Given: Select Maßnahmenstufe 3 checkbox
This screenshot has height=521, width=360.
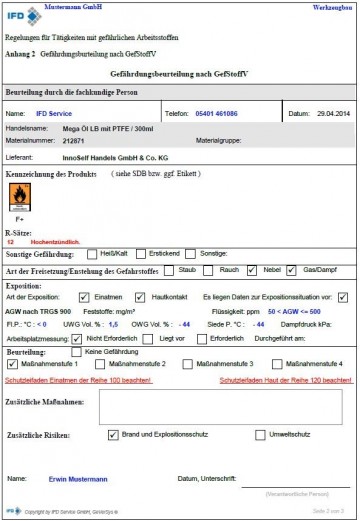Looking at the screenshot, I should [x=187, y=364].
